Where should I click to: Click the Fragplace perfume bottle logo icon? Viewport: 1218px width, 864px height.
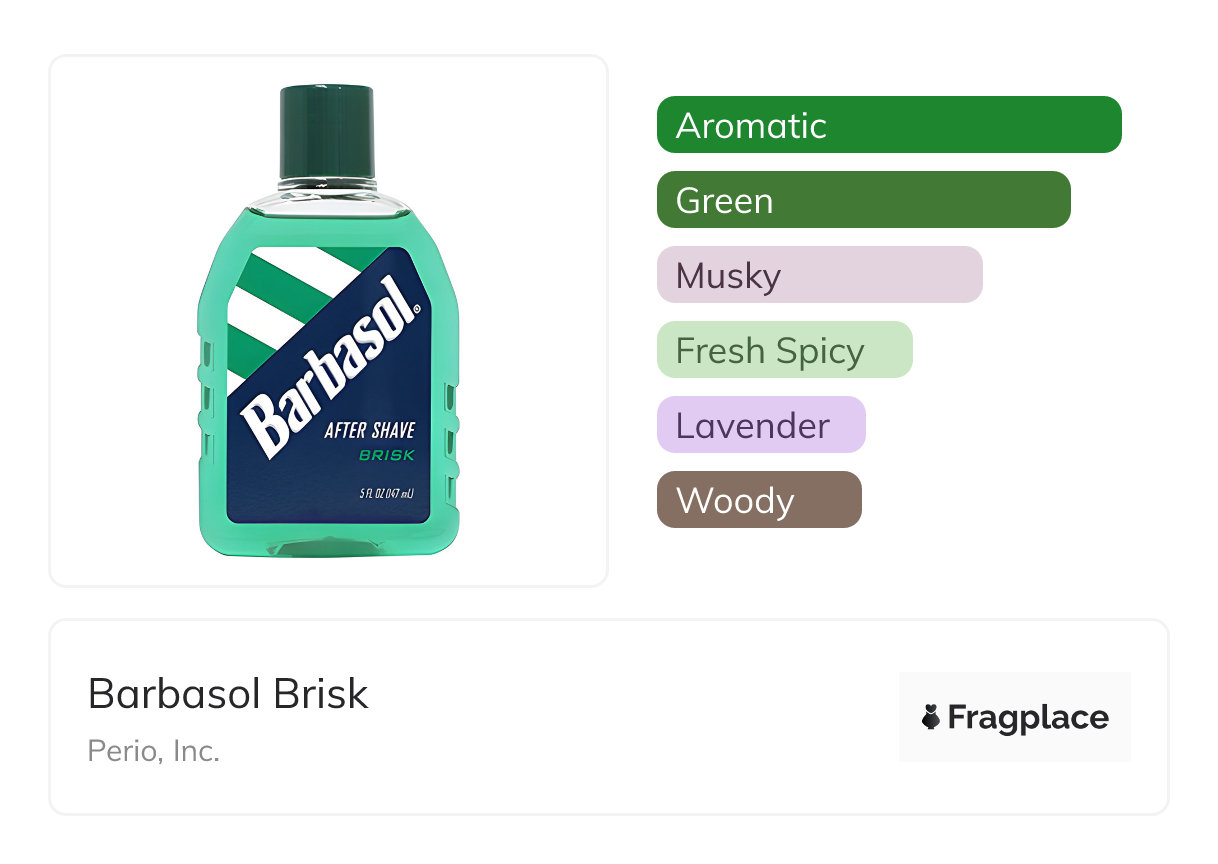pos(931,717)
